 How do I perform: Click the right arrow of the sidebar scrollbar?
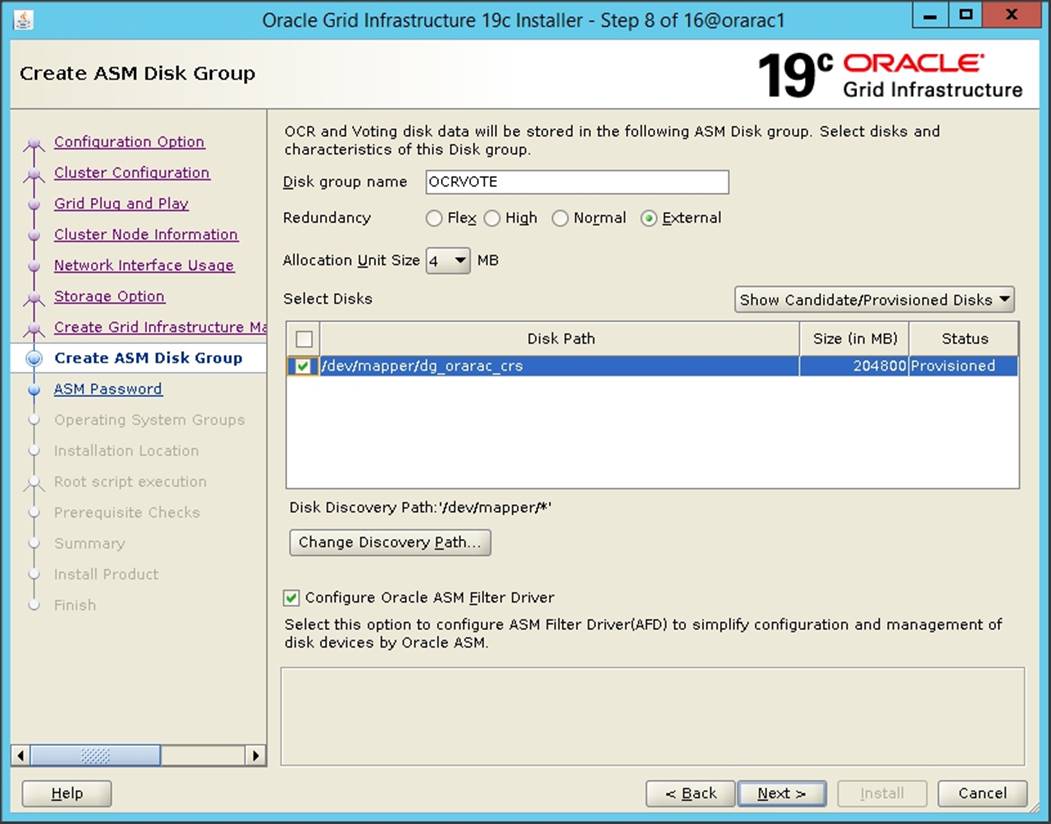pos(255,756)
